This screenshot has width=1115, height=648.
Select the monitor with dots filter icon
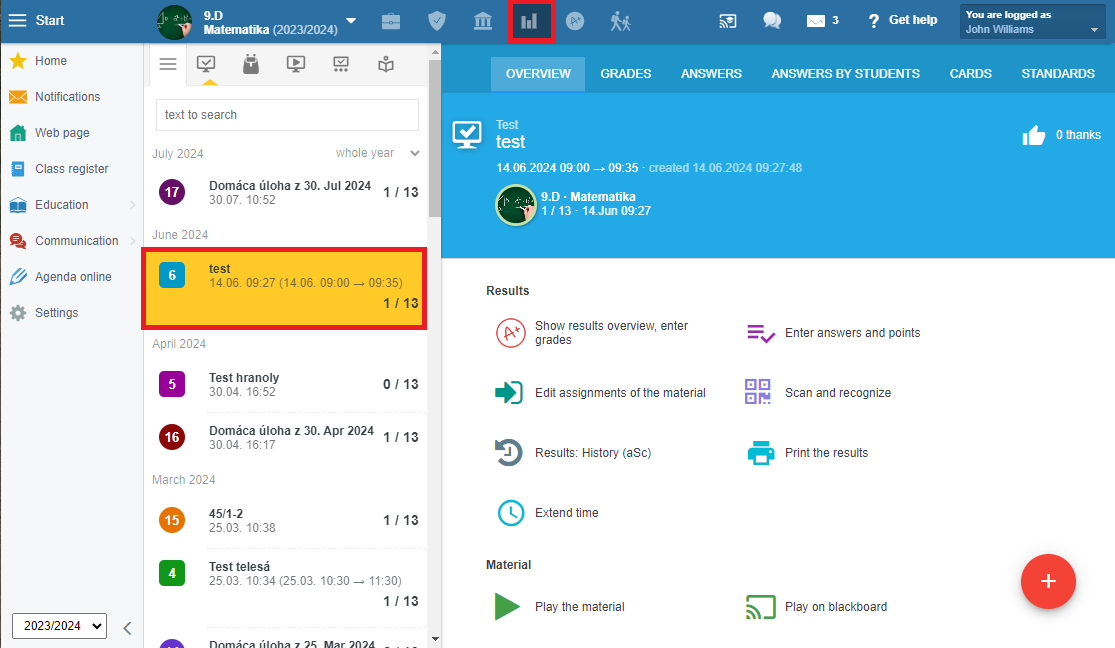tap(341, 64)
